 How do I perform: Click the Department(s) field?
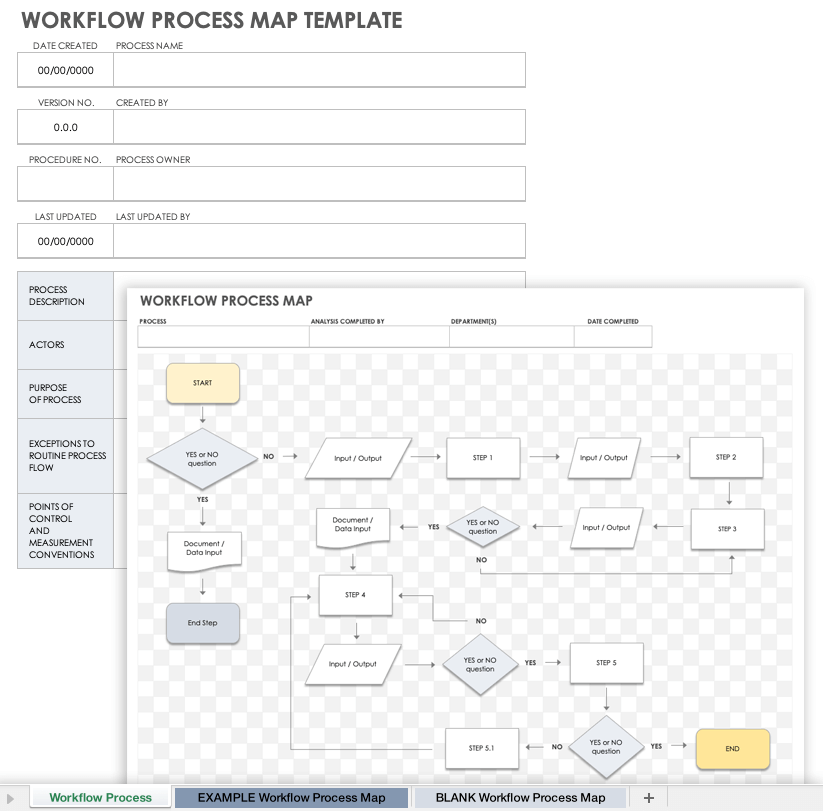point(512,336)
